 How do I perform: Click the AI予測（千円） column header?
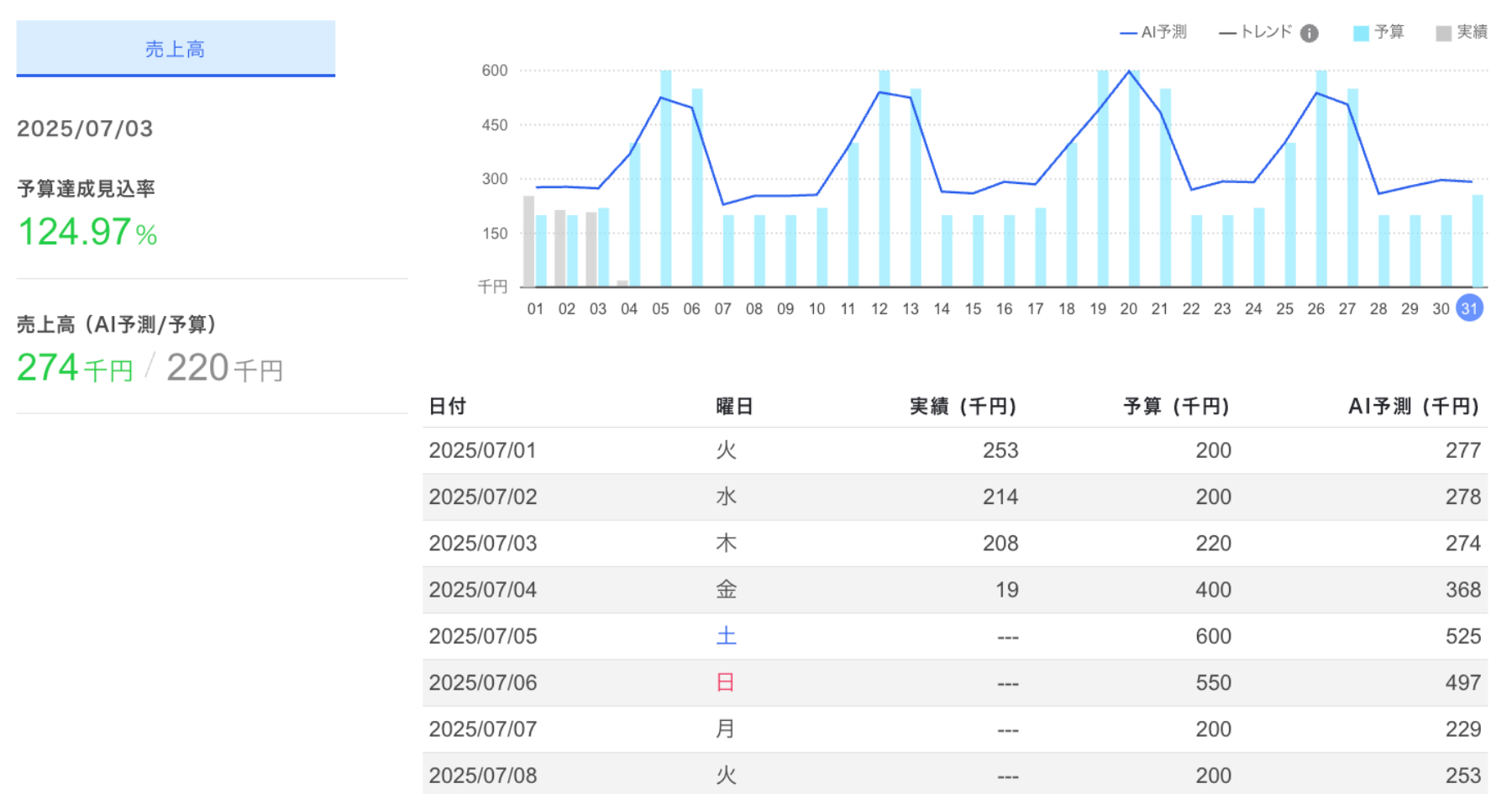[x=1415, y=407]
